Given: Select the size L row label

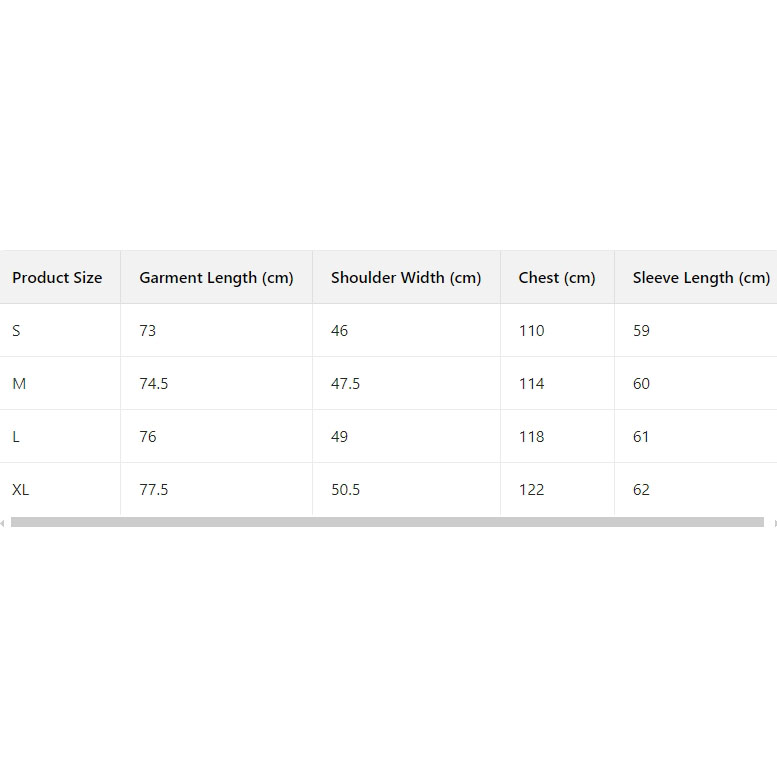Looking at the screenshot, I should [x=16, y=437].
